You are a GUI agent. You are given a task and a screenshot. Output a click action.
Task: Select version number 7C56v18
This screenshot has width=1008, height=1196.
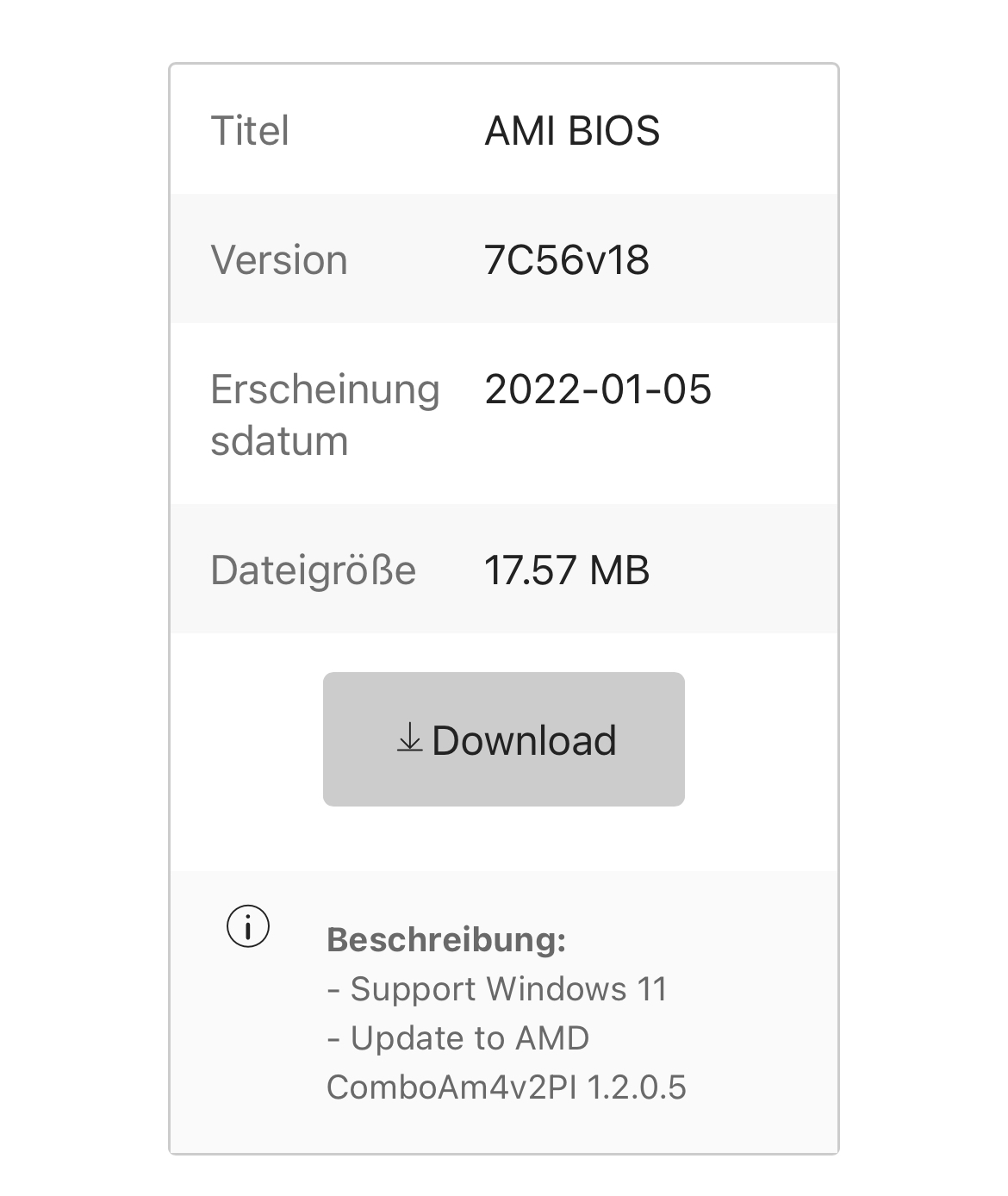(567, 260)
